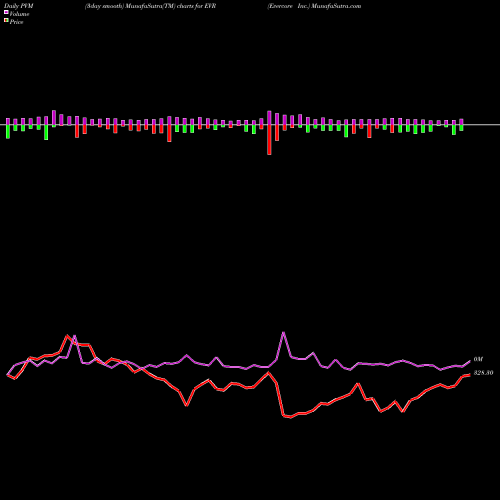This screenshot has width=500, height=500.
Task: Select the 'Price' legend label
Action: [16, 22]
